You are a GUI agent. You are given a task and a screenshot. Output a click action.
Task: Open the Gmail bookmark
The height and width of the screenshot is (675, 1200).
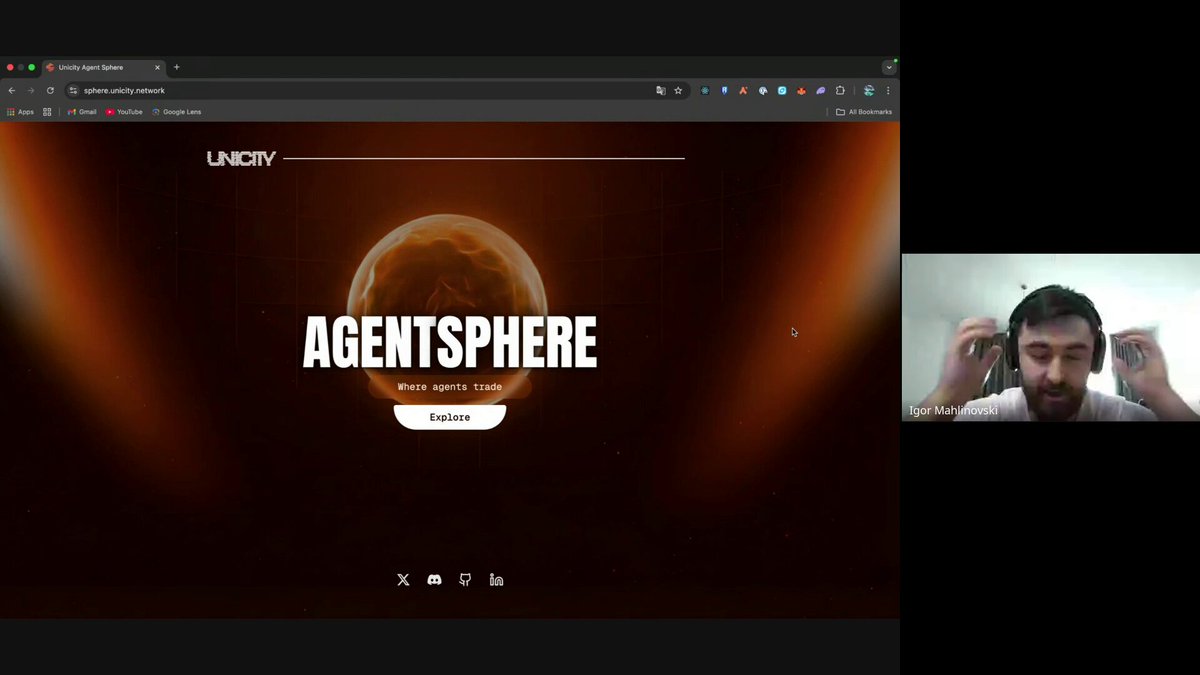coord(82,112)
